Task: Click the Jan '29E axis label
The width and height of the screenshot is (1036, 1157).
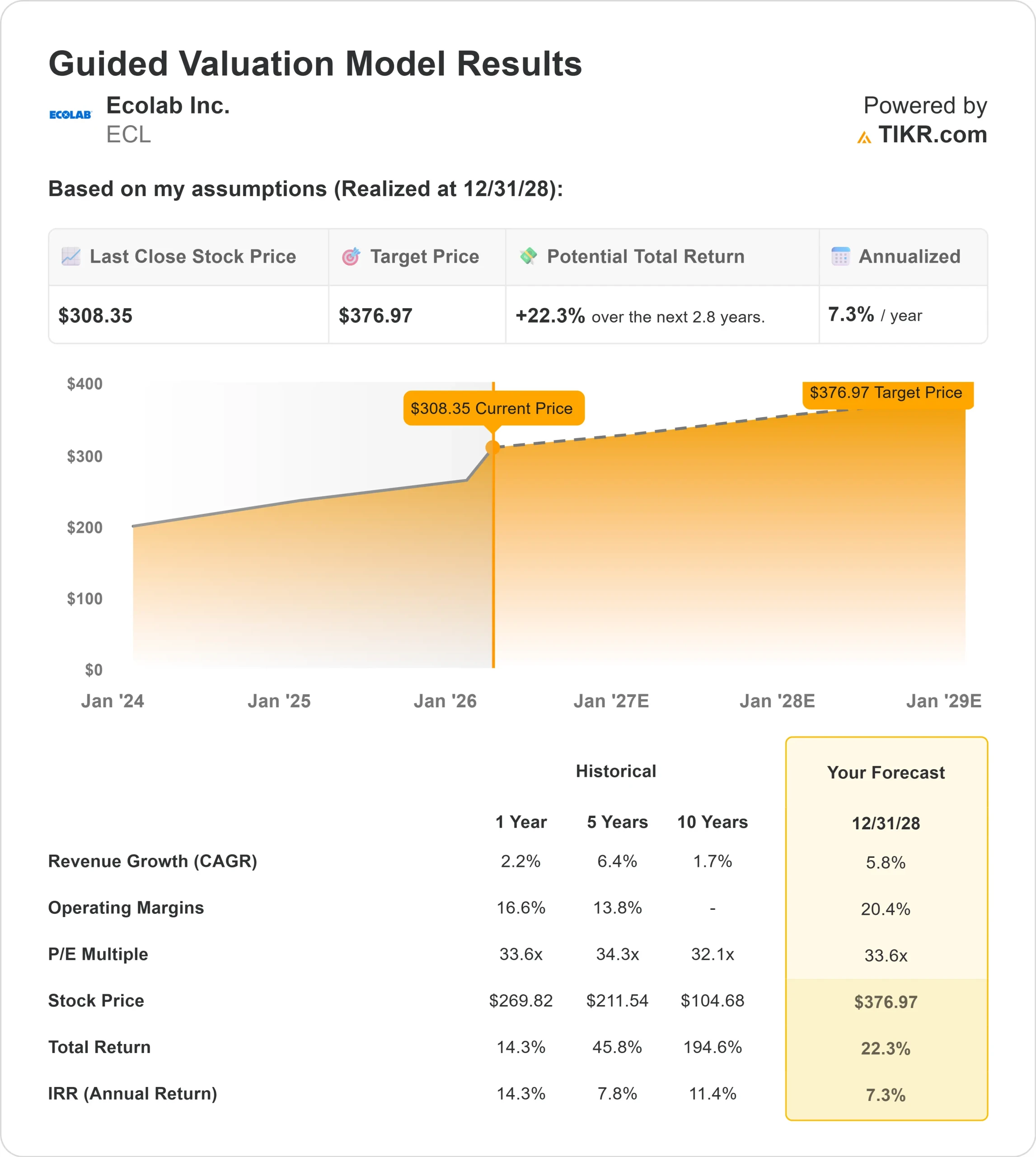Action: click(945, 701)
